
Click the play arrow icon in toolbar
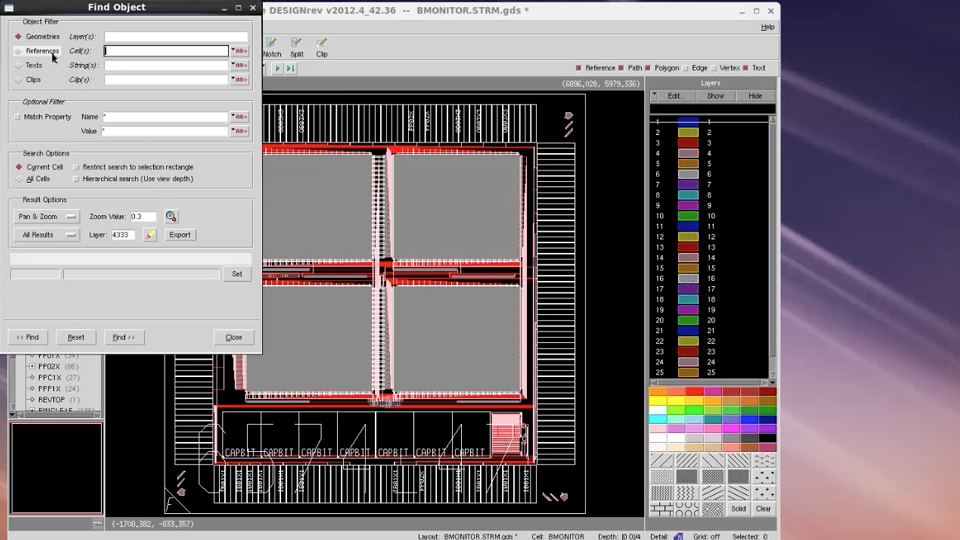pos(277,69)
